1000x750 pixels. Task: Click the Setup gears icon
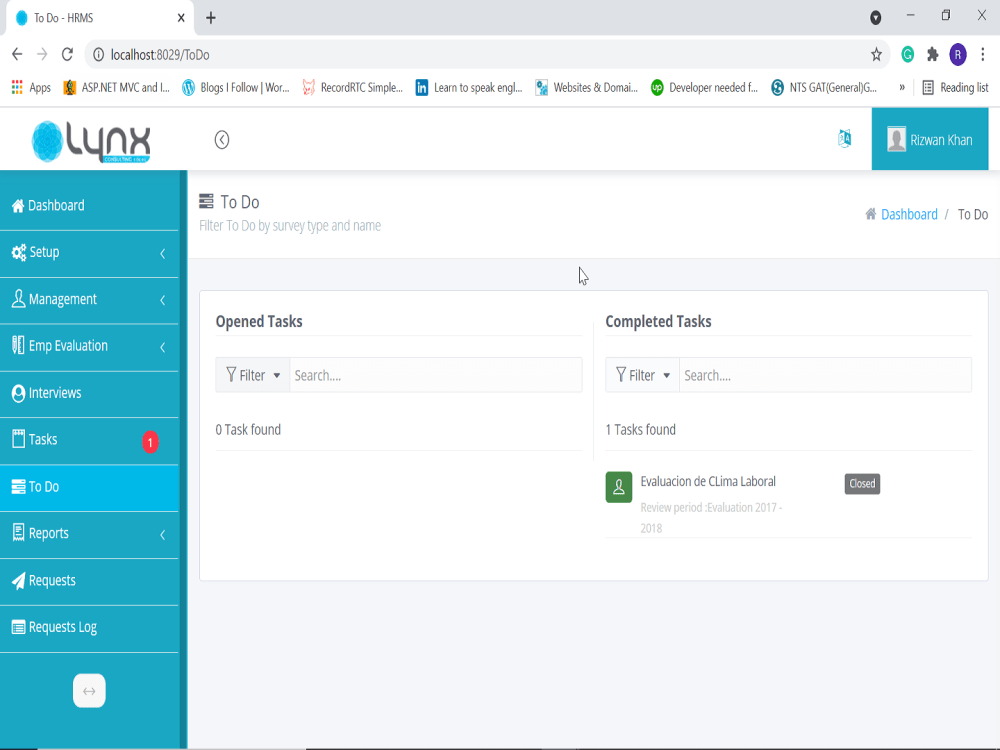point(18,253)
